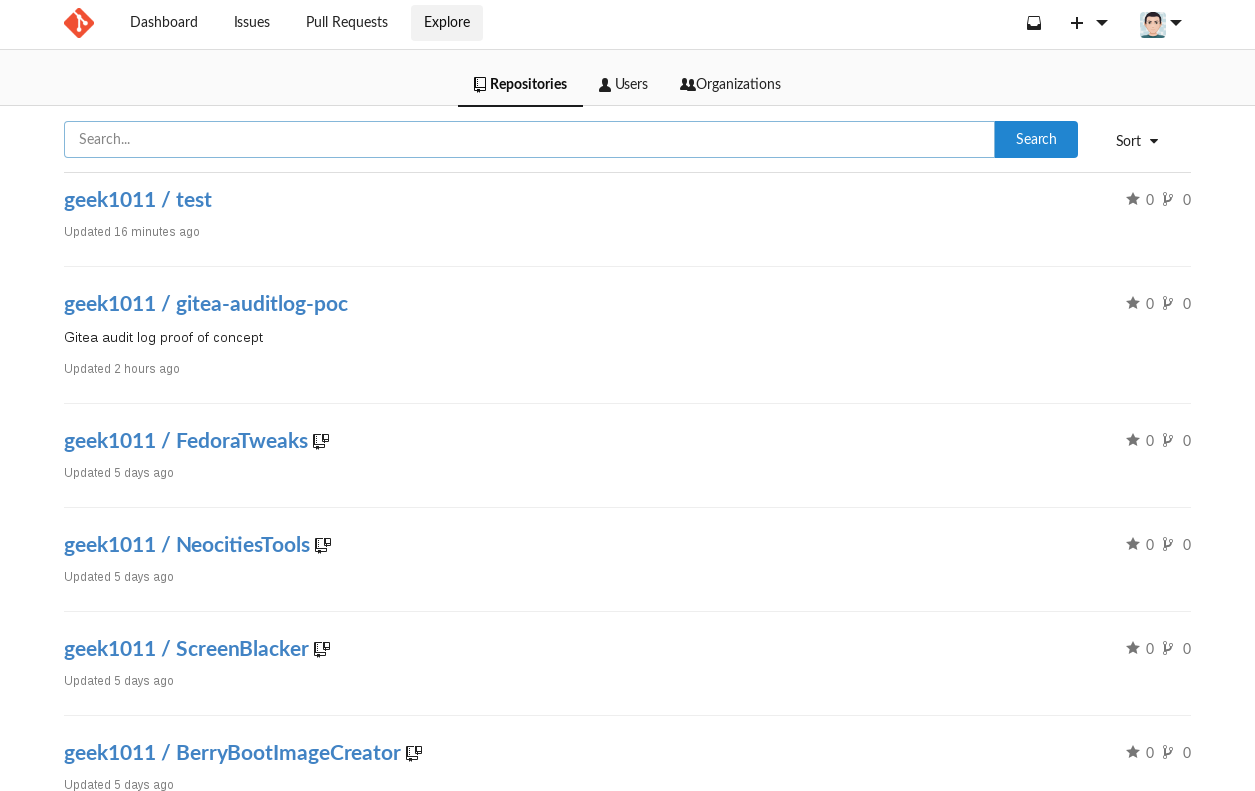Click the blue Search button
This screenshot has height=791, width=1255.
coord(1036,139)
